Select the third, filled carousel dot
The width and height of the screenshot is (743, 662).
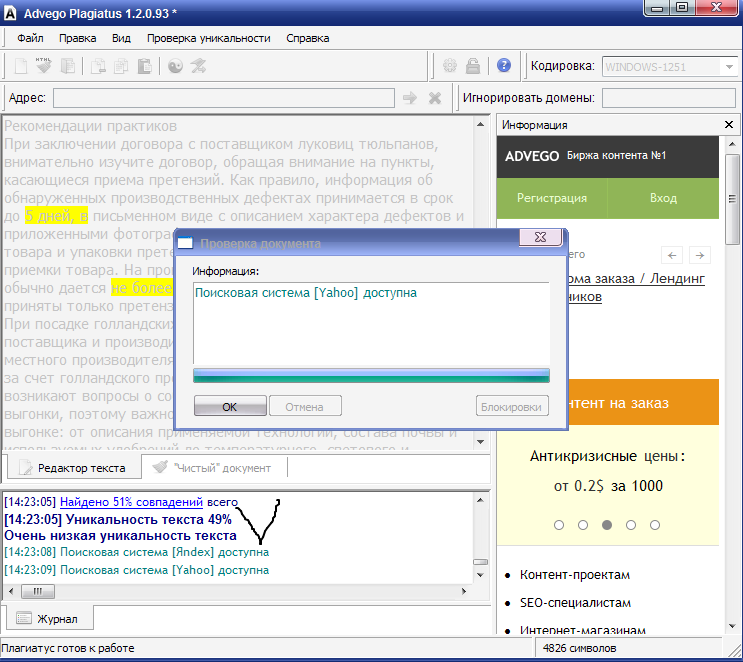click(607, 525)
